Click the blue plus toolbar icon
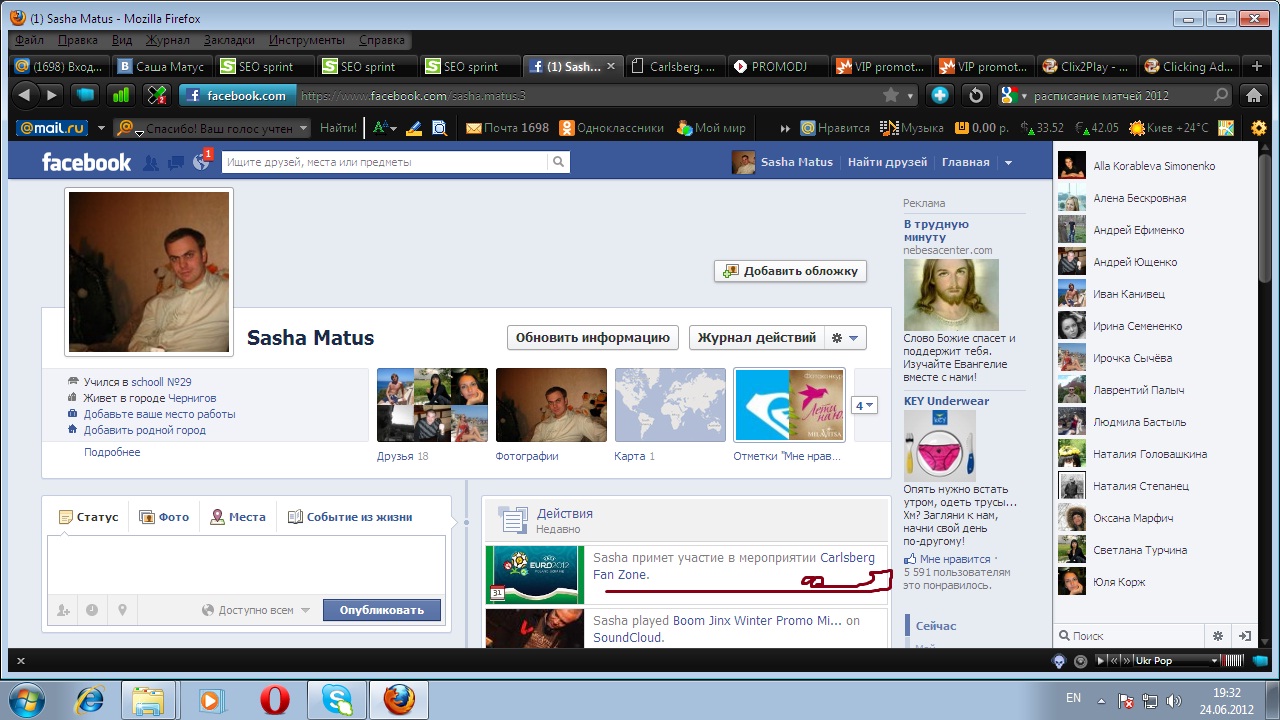The height and width of the screenshot is (720, 1280). [940, 95]
